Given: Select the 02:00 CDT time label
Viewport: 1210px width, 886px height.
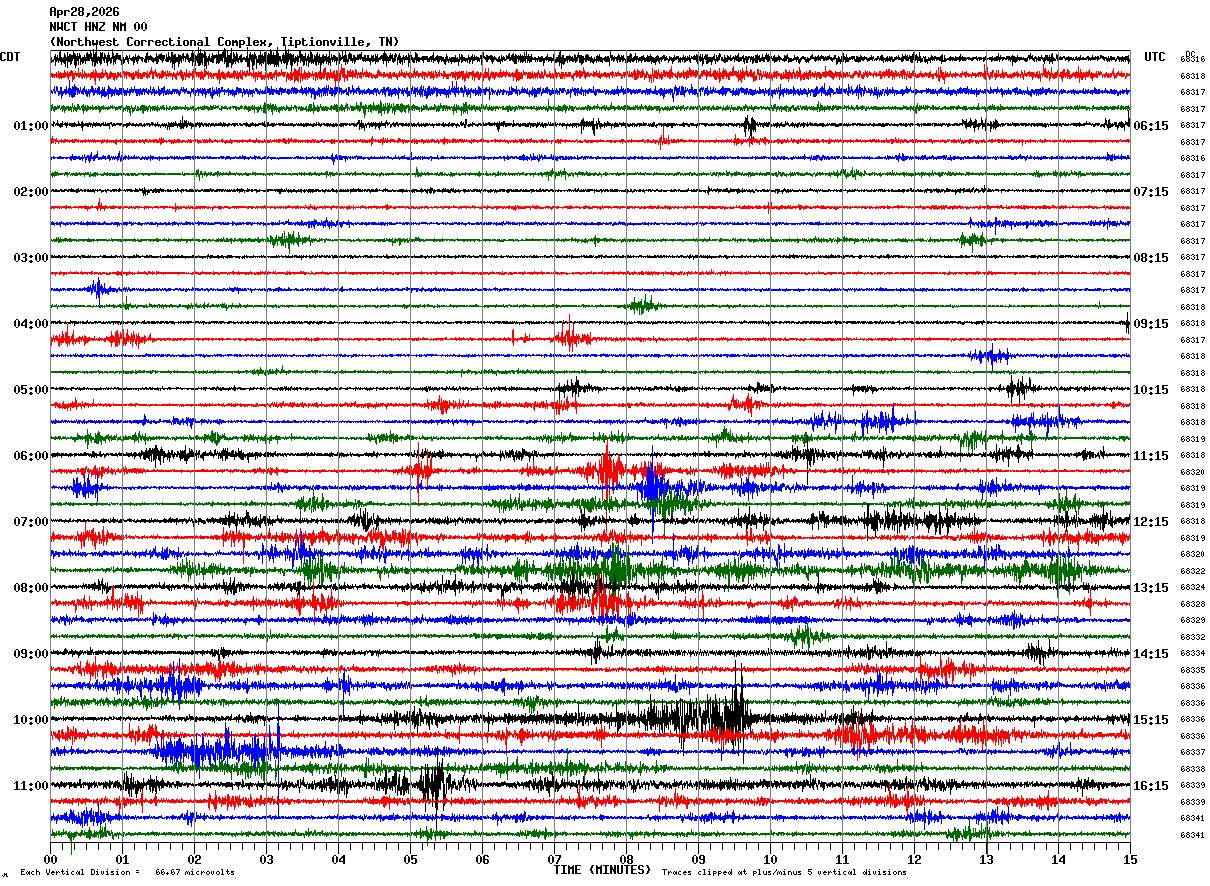Looking at the screenshot, I should (31, 192).
